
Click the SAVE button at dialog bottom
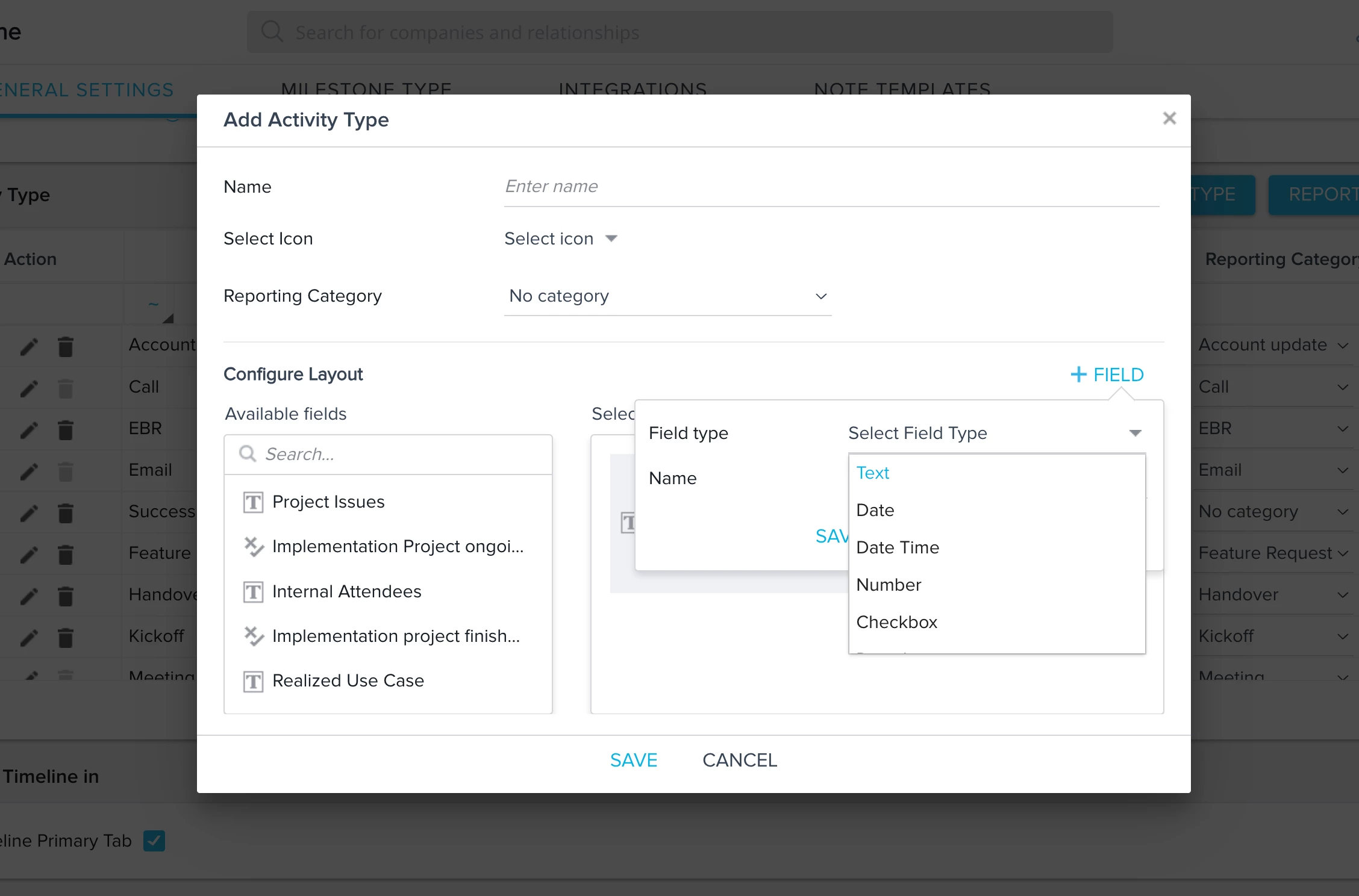(633, 760)
